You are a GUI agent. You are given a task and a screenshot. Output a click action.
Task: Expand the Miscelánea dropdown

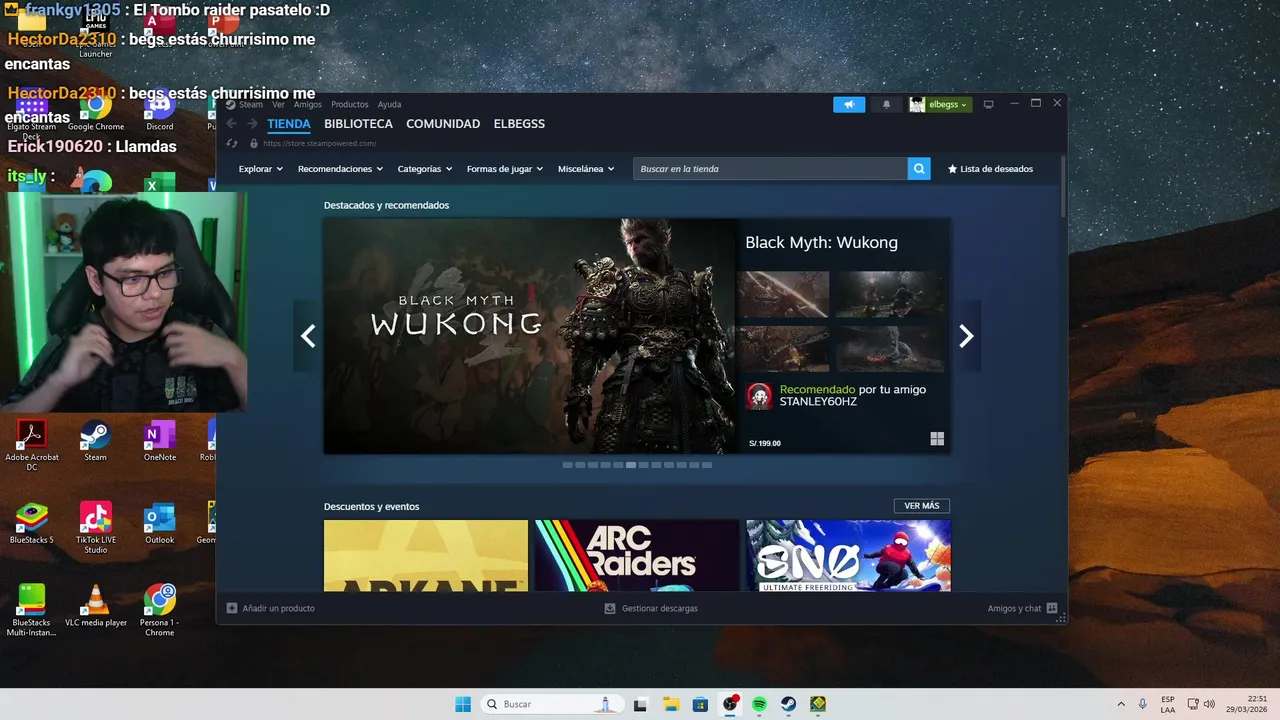[586, 169]
